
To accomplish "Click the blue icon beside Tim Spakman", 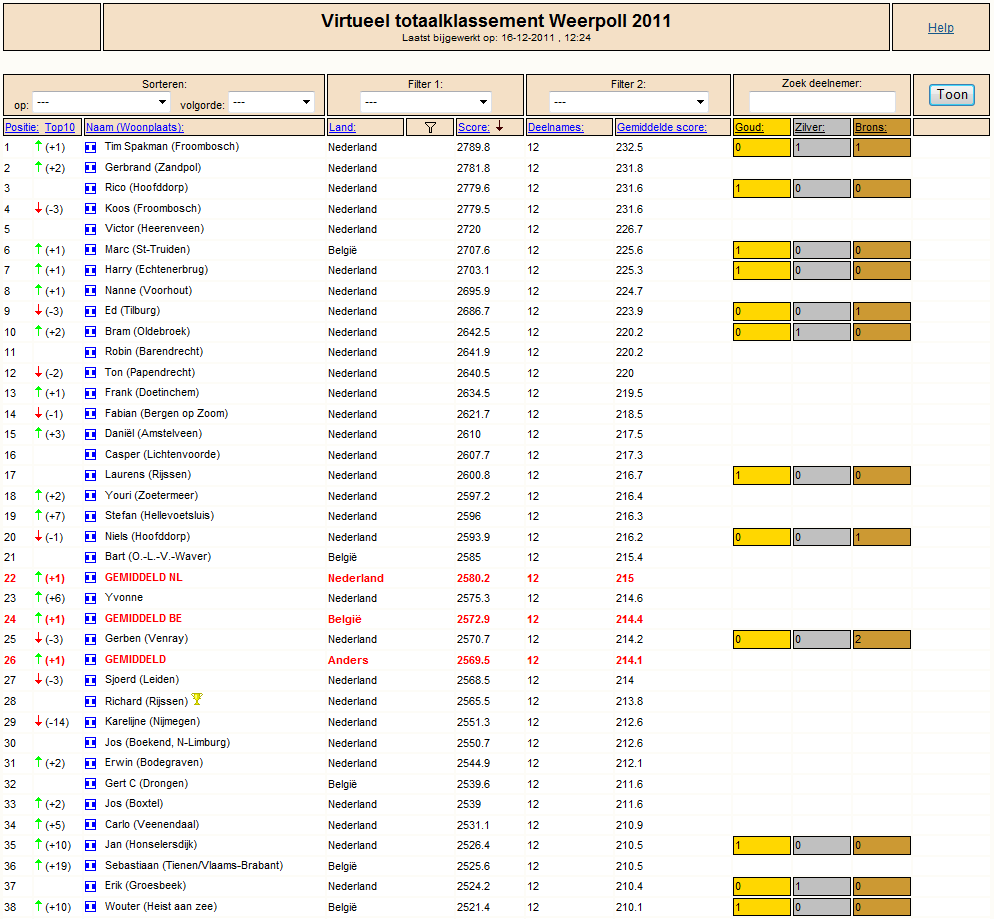I will (x=91, y=147).
